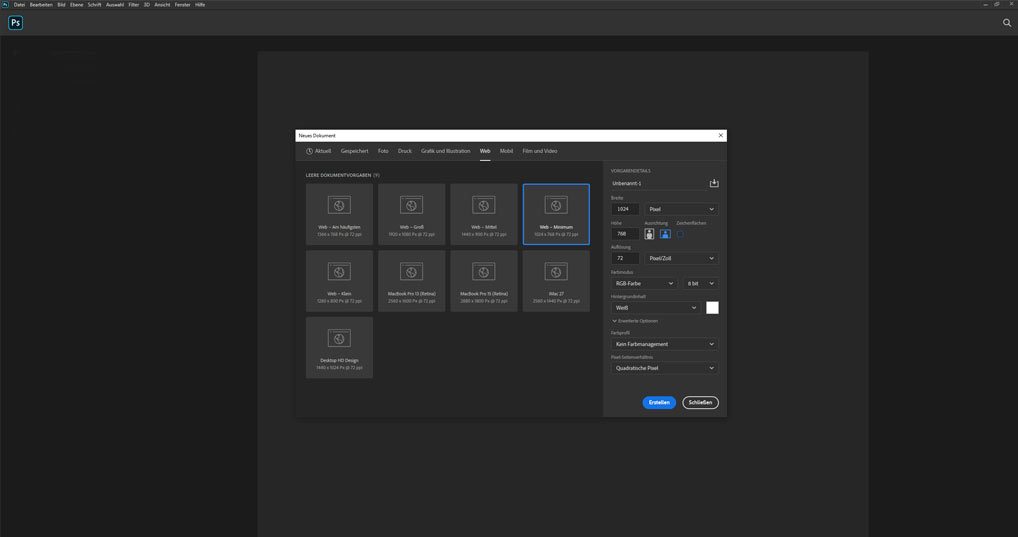This screenshot has height=537, width=1018.
Task: Click the Höhe field showing 768
Action: 625,234
